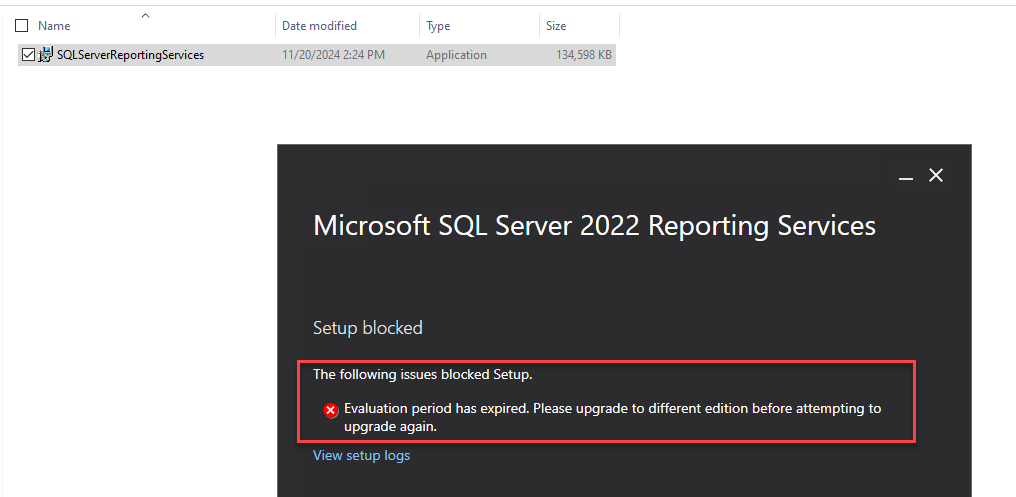Sort by the Date modified column header

[x=319, y=26]
